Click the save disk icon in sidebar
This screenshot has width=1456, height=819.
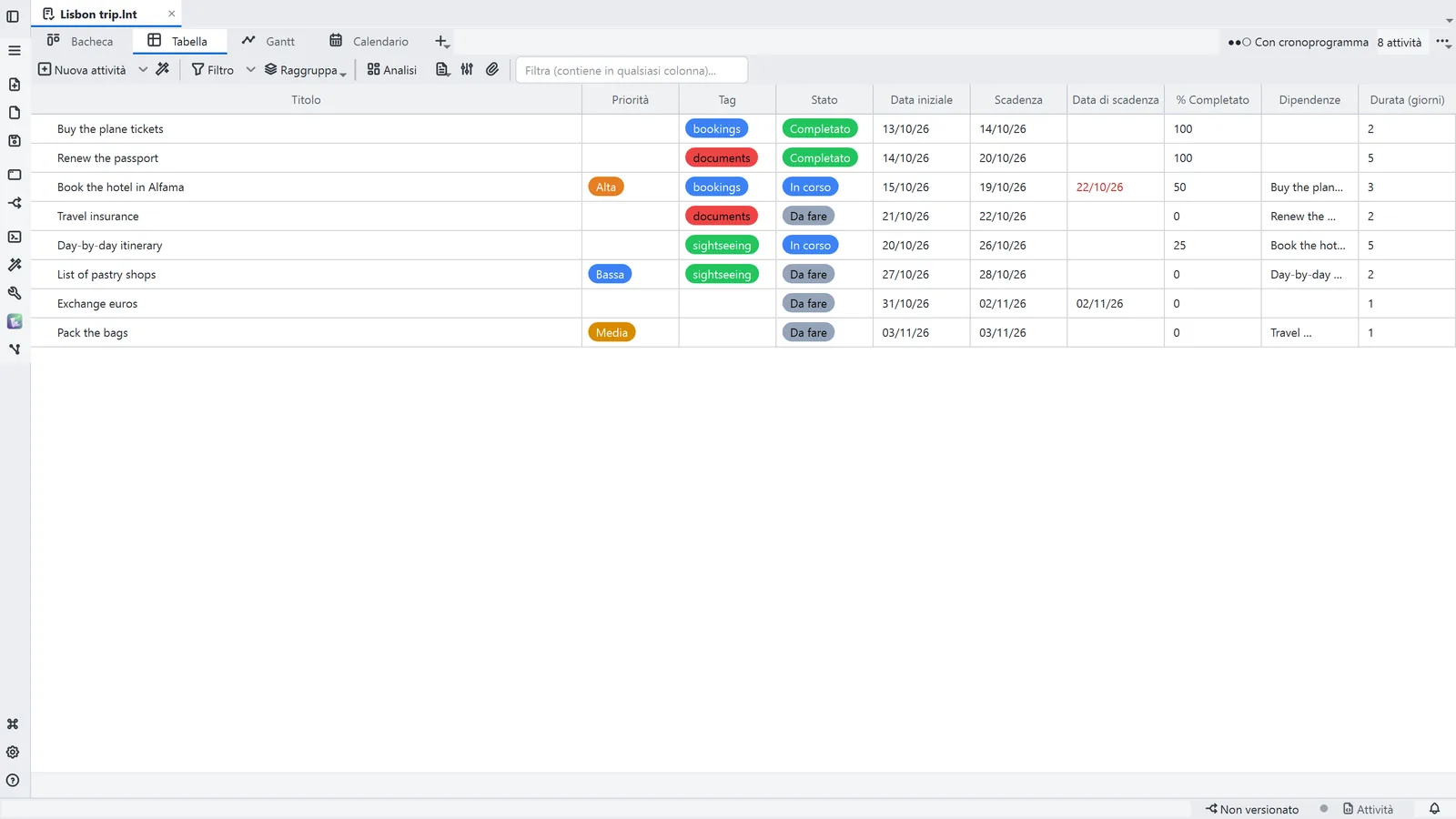14,141
